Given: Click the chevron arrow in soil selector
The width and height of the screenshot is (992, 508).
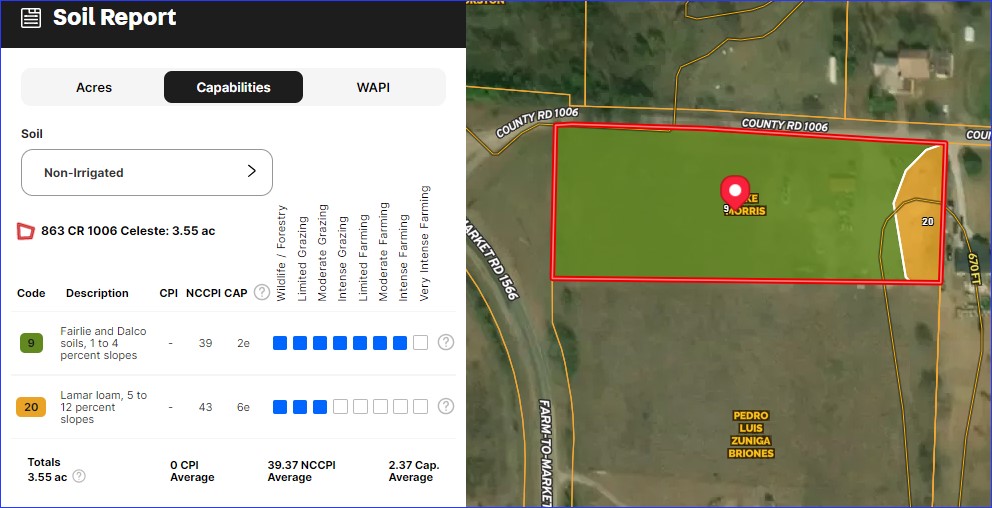Looking at the screenshot, I should [x=252, y=172].
